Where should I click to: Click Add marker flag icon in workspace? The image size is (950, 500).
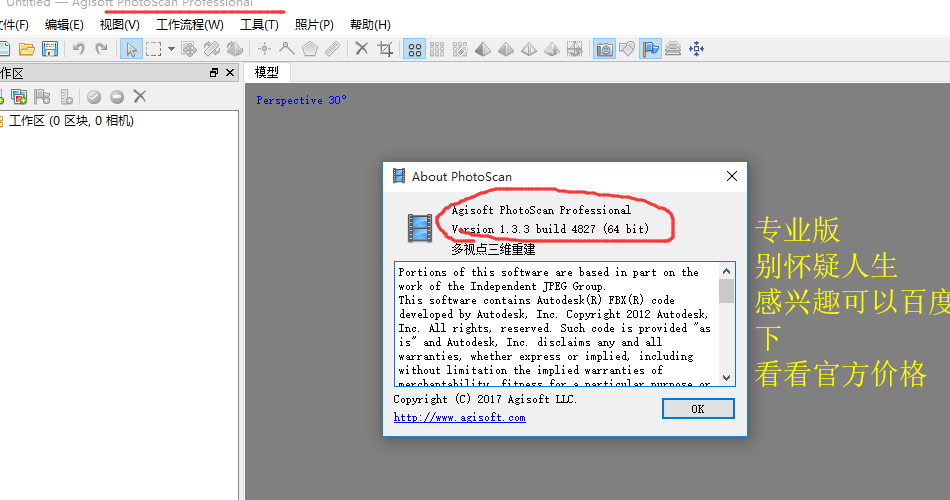coord(42,96)
